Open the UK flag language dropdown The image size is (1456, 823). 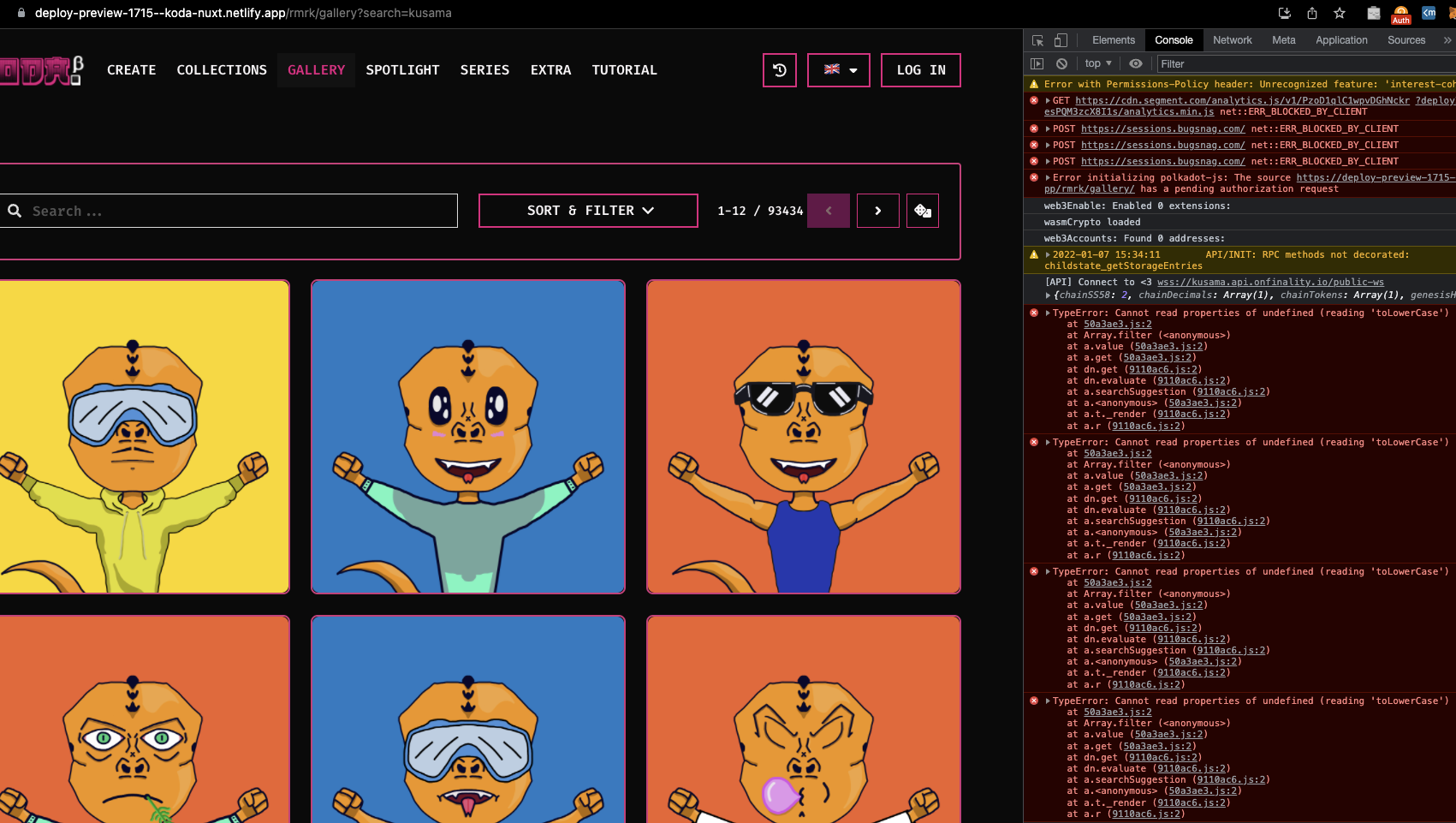coord(839,70)
